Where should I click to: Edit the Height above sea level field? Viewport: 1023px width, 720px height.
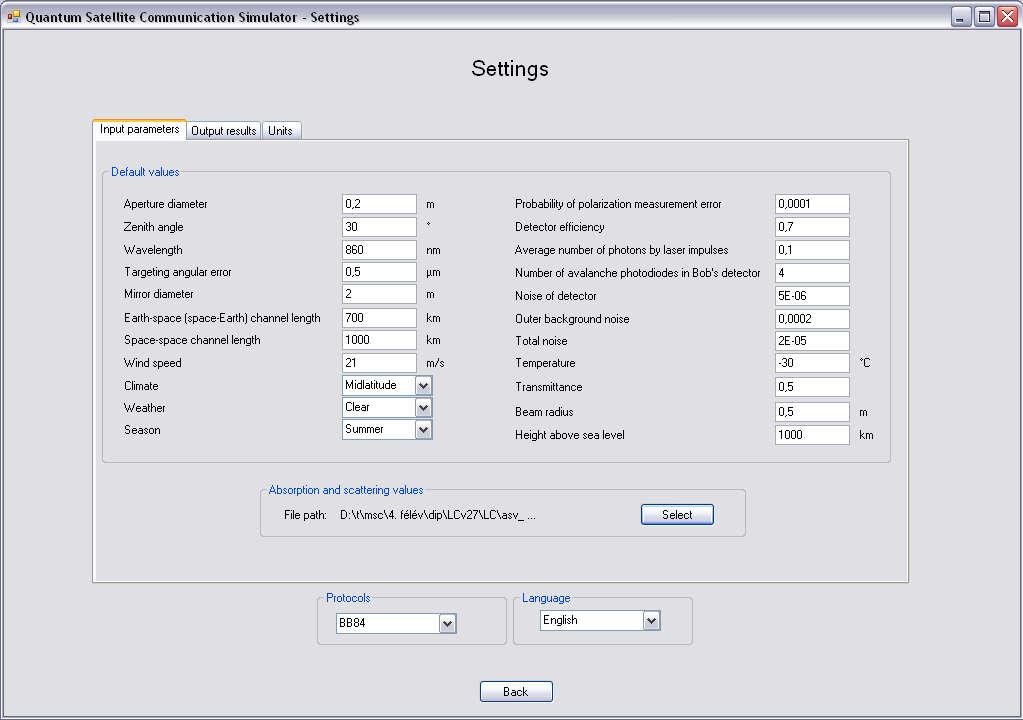[812, 434]
